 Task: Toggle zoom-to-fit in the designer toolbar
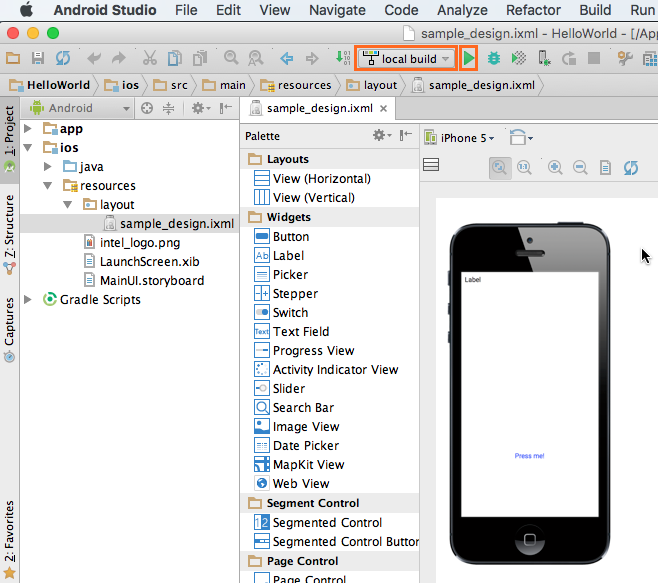point(499,167)
